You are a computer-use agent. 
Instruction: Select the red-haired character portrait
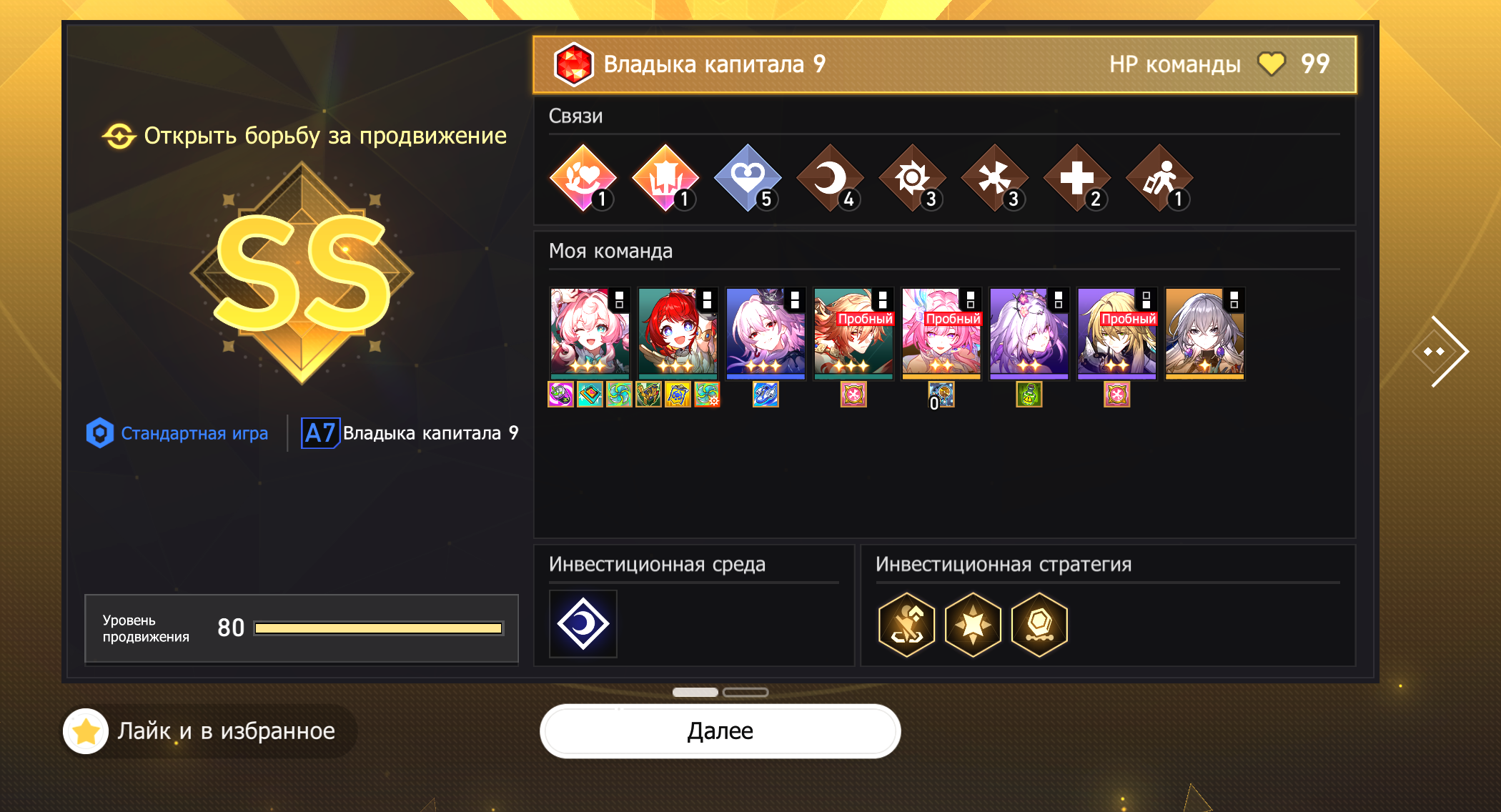pyautogui.click(x=677, y=333)
